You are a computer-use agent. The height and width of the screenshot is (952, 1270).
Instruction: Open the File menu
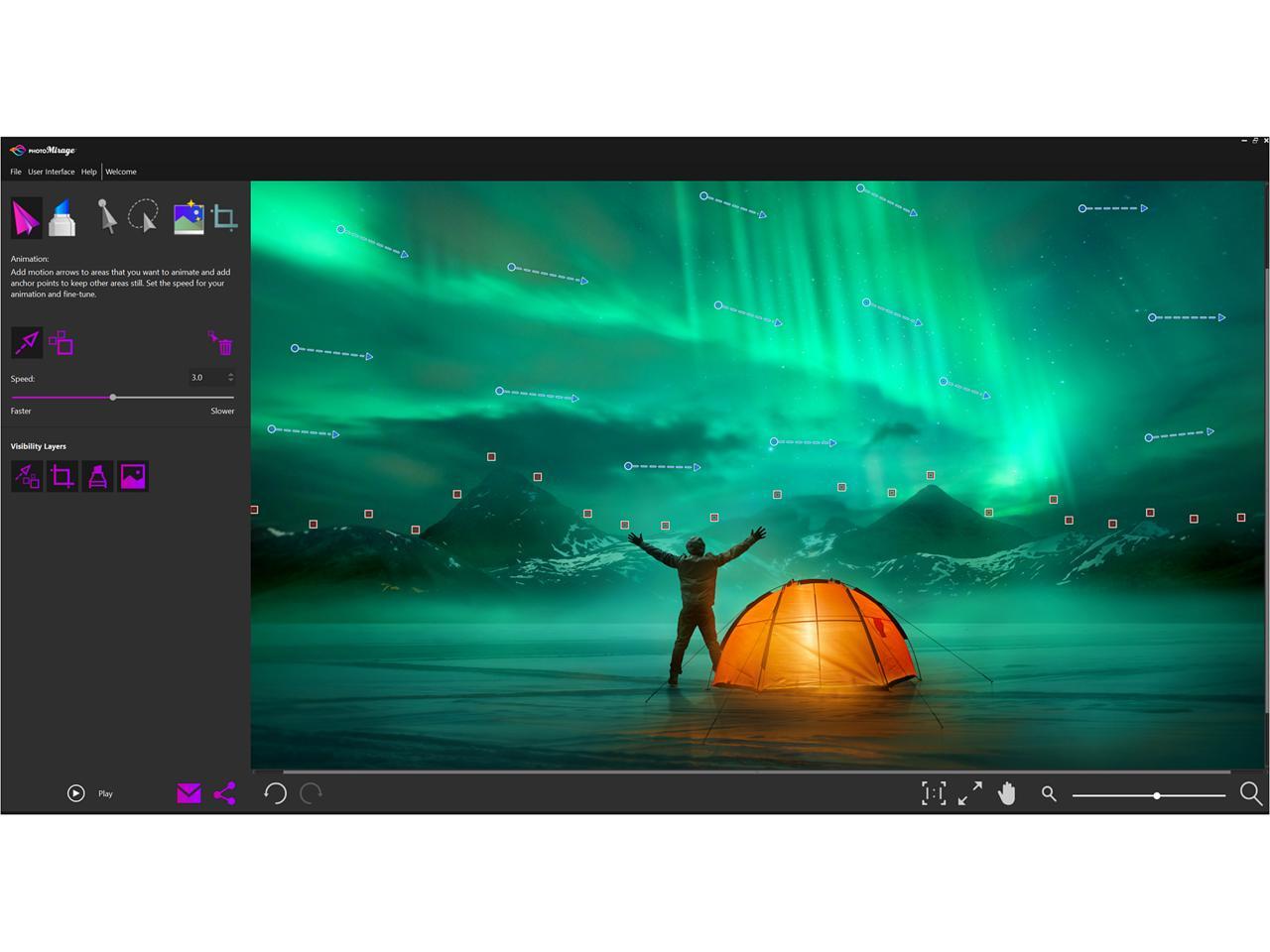tap(16, 172)
